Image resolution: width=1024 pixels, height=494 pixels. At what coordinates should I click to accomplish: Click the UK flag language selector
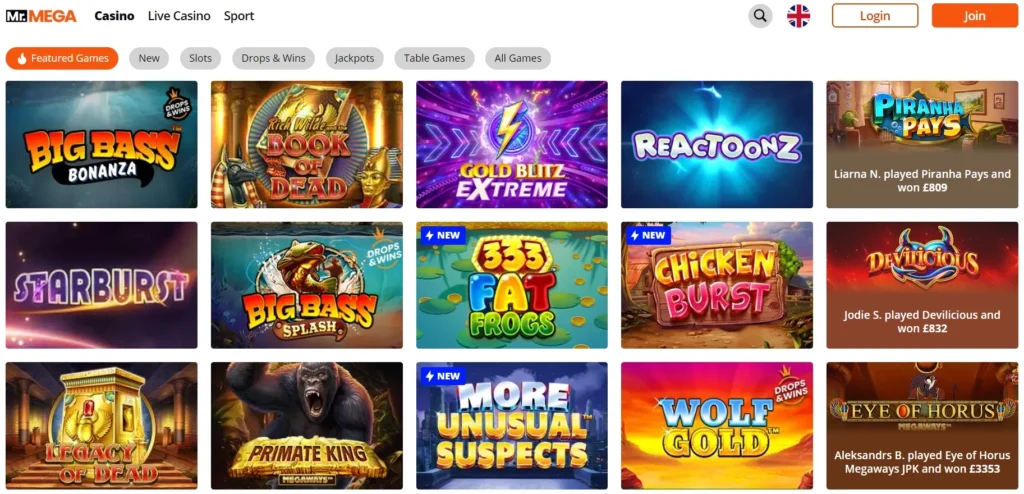[798, 16]
